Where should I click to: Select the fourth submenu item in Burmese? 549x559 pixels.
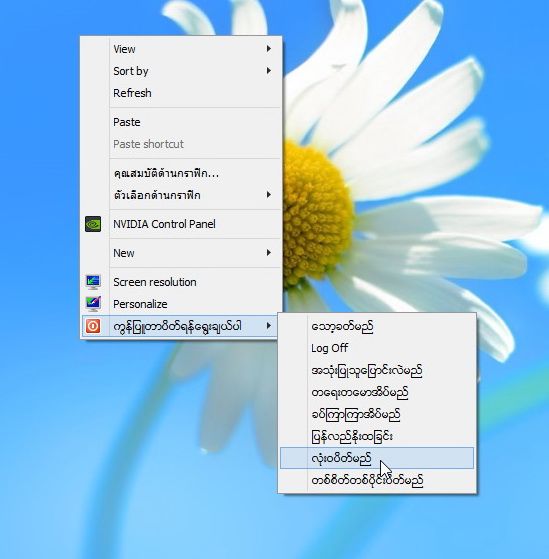pos(377,393)
